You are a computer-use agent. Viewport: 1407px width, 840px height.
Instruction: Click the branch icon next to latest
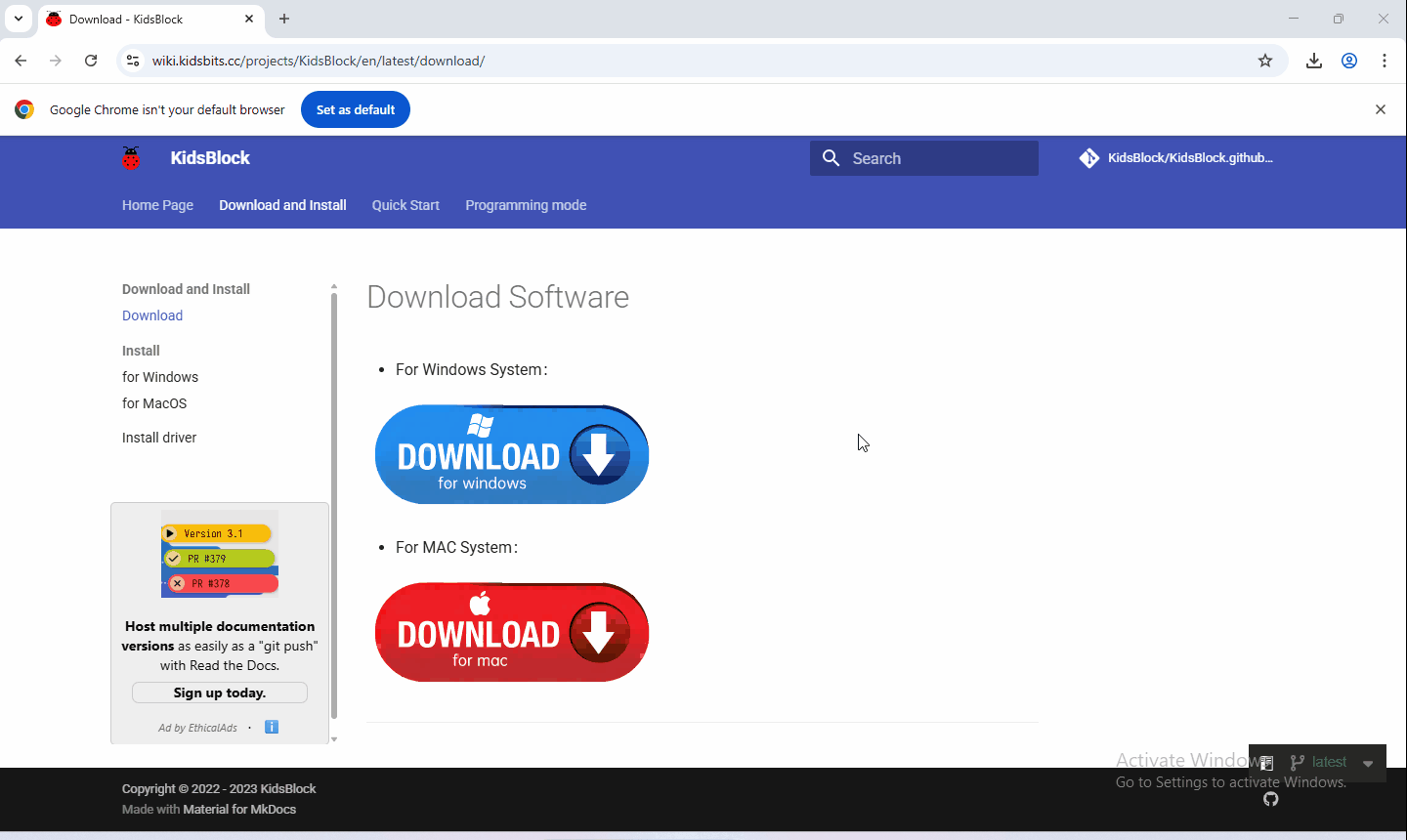pos(1298,762)
